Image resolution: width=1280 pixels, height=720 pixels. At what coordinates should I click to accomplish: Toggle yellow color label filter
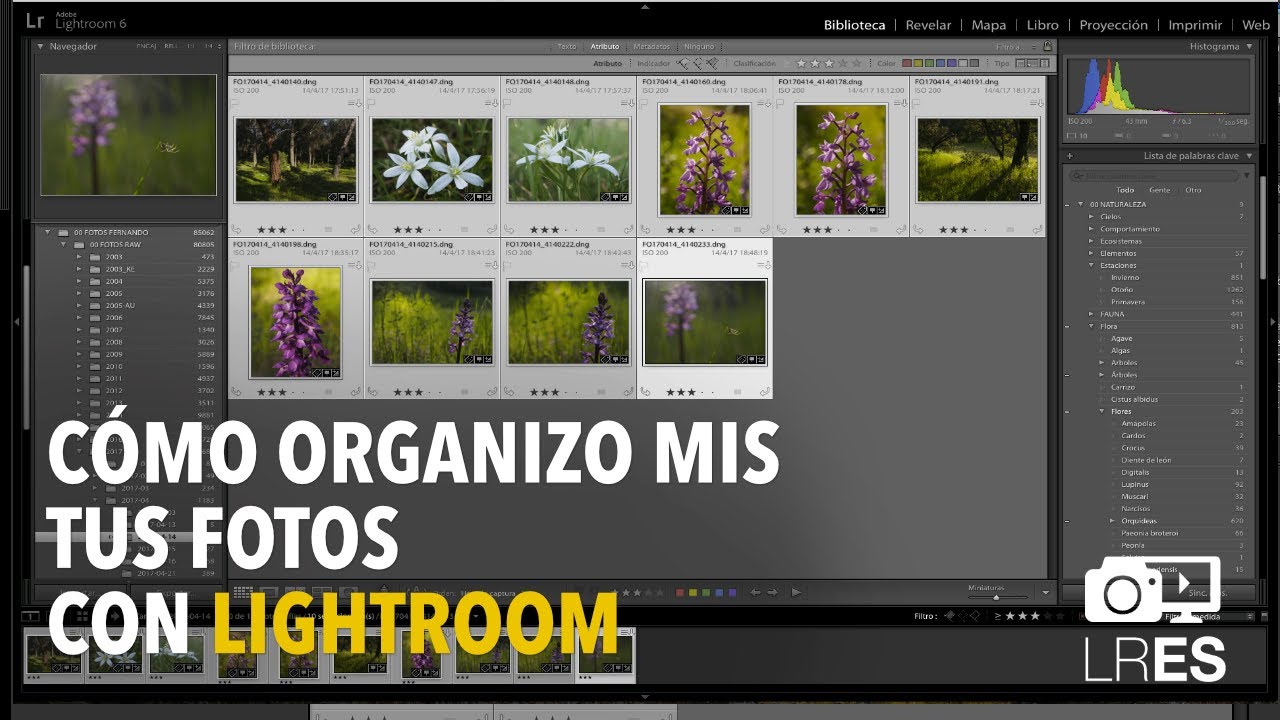[920, 63]
